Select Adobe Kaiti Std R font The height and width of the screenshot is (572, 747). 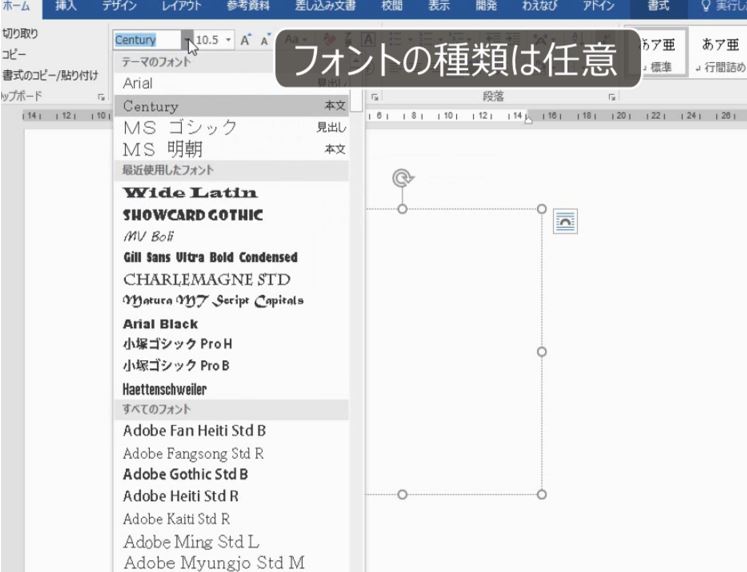pos(232,519)
